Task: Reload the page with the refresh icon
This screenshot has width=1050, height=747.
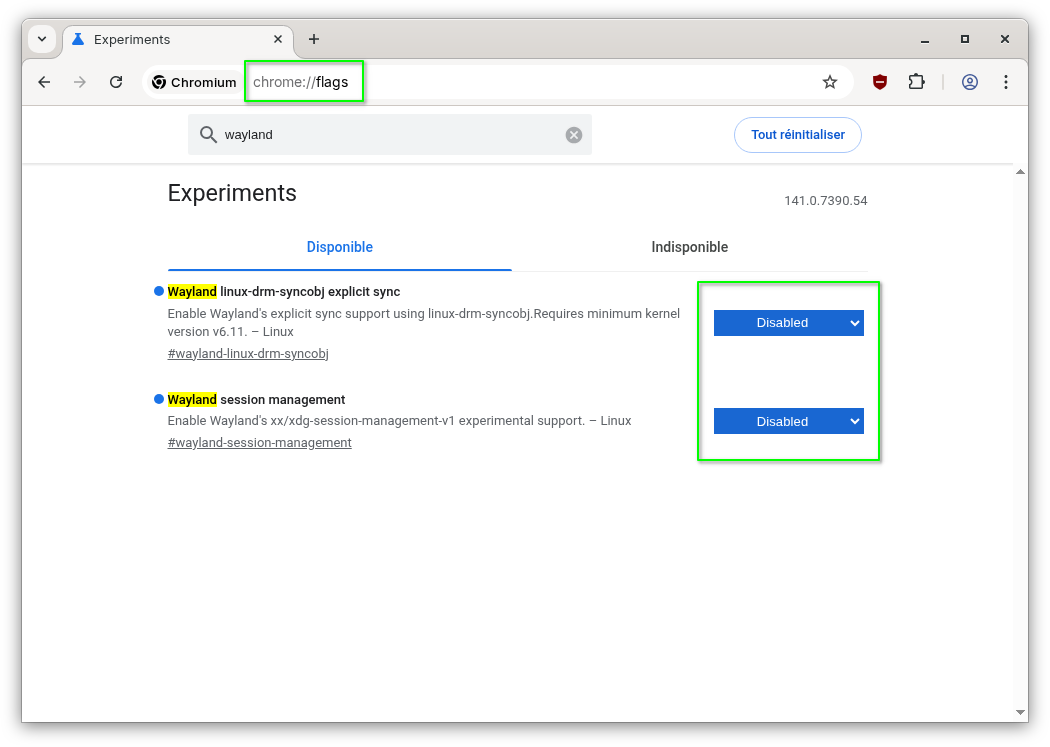Action: tap(116, 82)
